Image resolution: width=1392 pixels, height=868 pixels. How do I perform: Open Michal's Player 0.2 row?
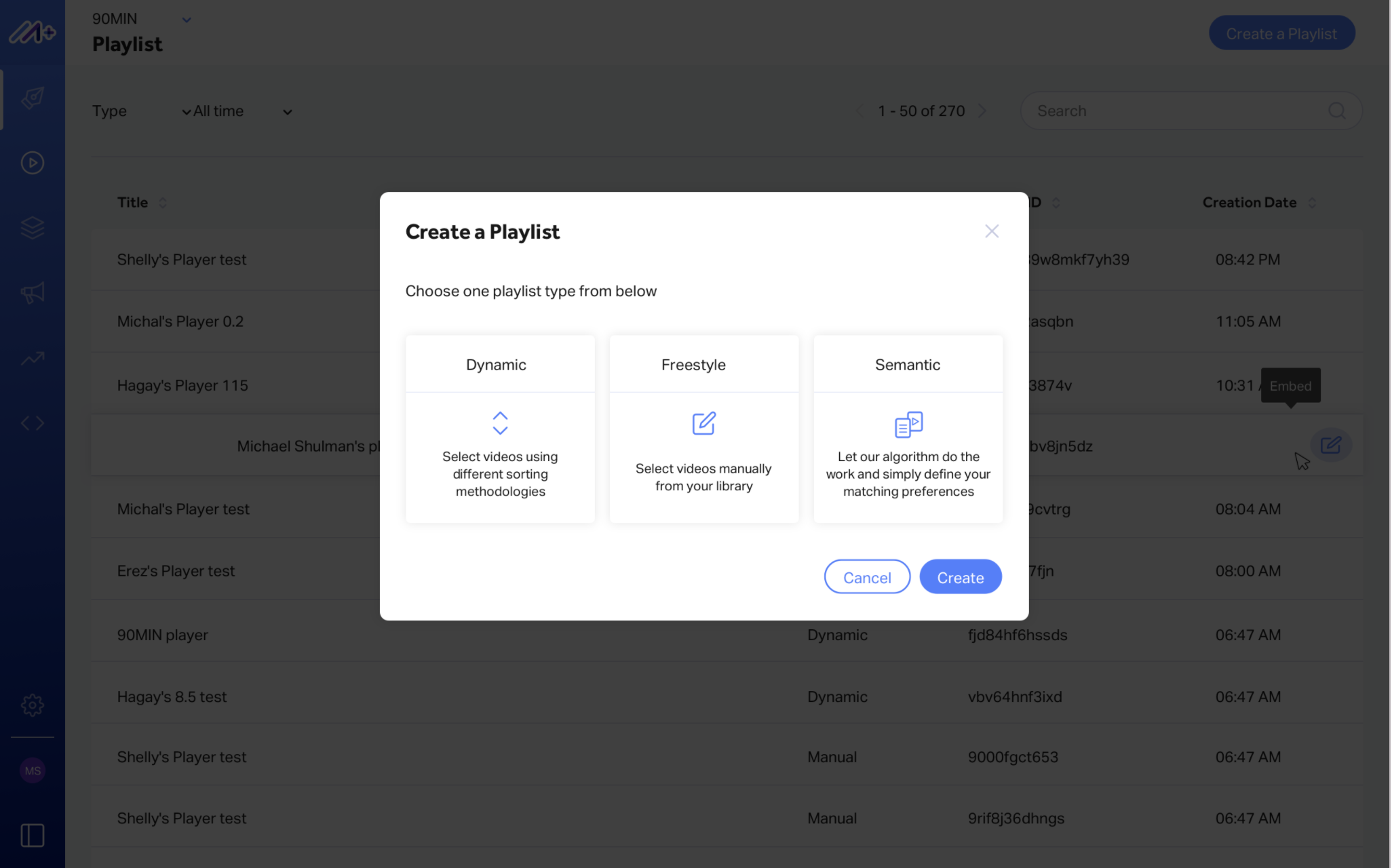click(x=727, y=321)
